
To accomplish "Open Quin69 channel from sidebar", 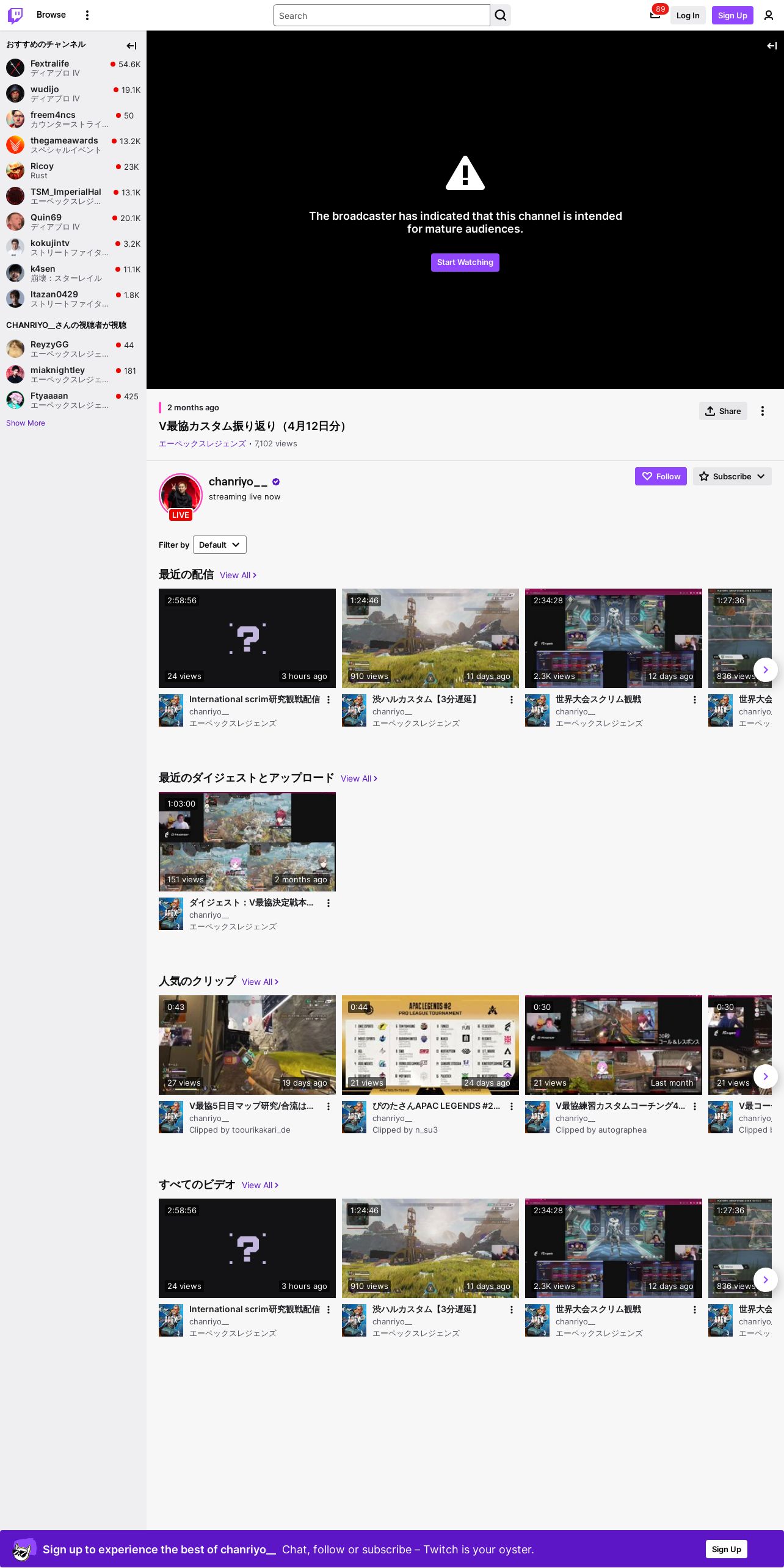I will coord(73,222).
